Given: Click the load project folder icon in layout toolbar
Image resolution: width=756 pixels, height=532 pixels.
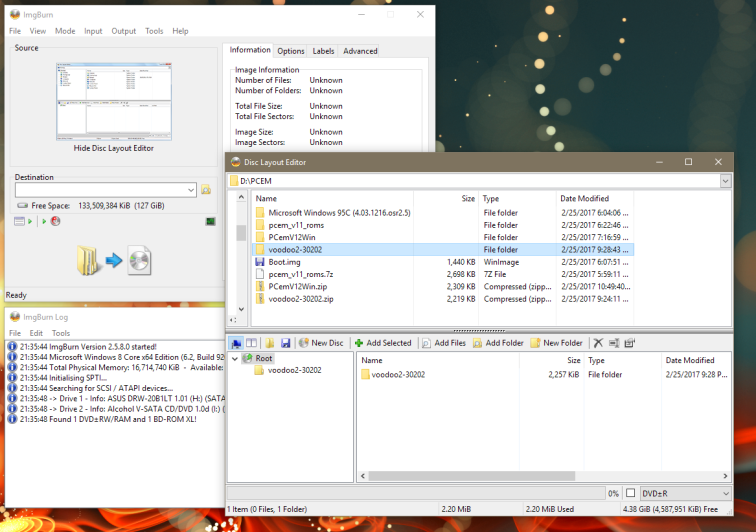Looking at the screenshot, I should click(270, 343).
